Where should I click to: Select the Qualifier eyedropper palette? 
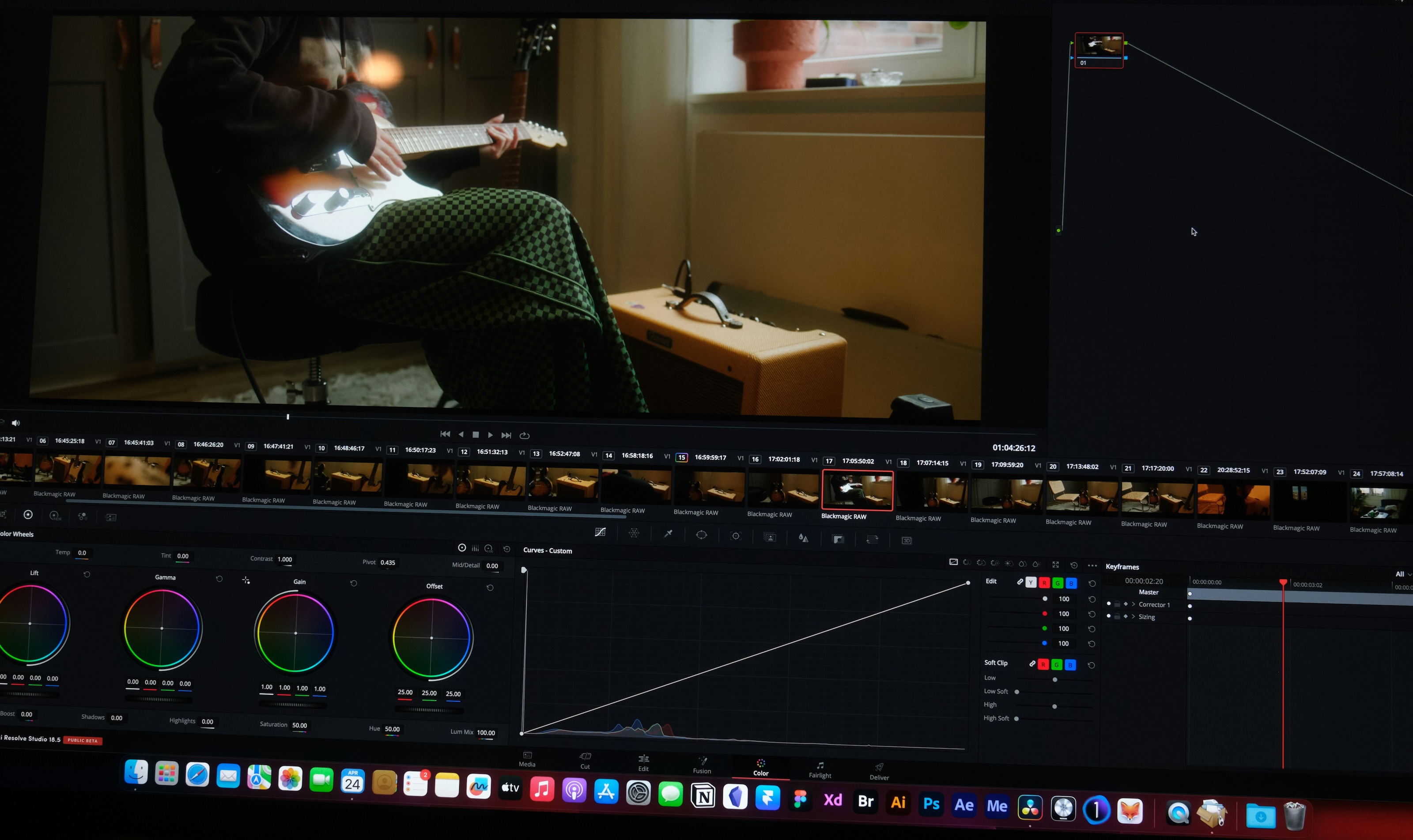pyautogui.click(x=668, y=534)
